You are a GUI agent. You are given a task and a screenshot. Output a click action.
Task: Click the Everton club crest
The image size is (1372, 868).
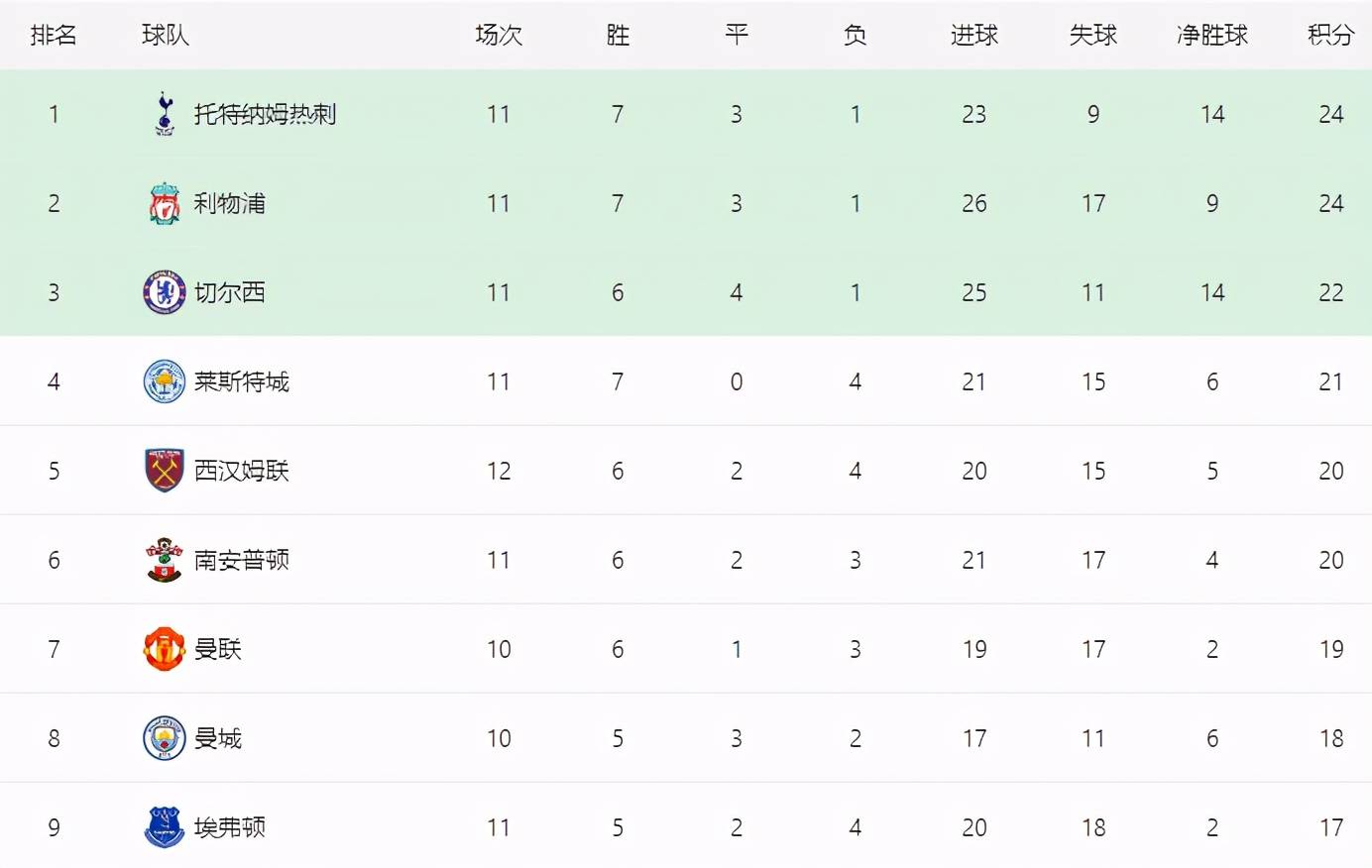point(165,827)
